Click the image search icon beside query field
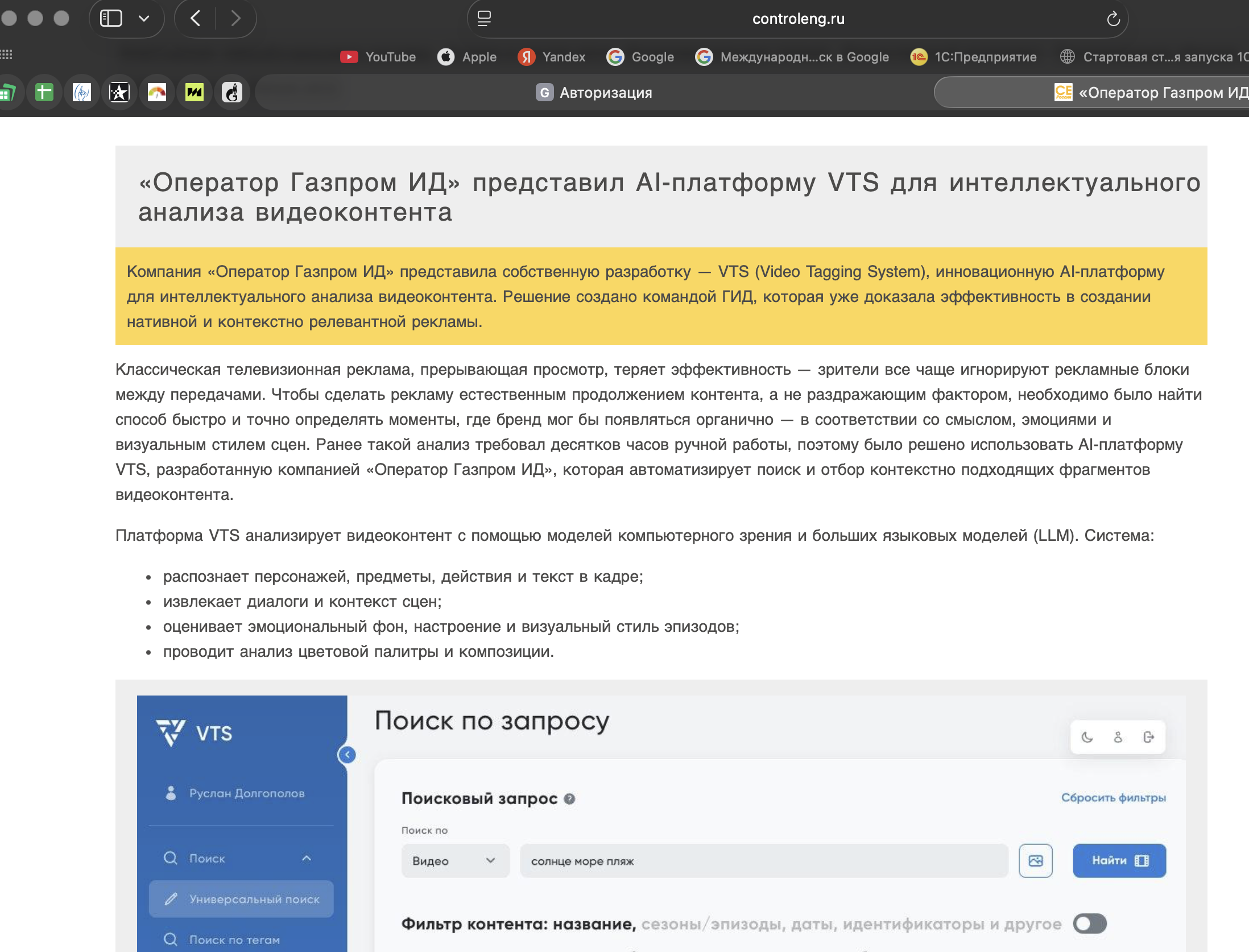Image resolution: width=1249 pixels, height=952 pixels. pos(1035,860)
